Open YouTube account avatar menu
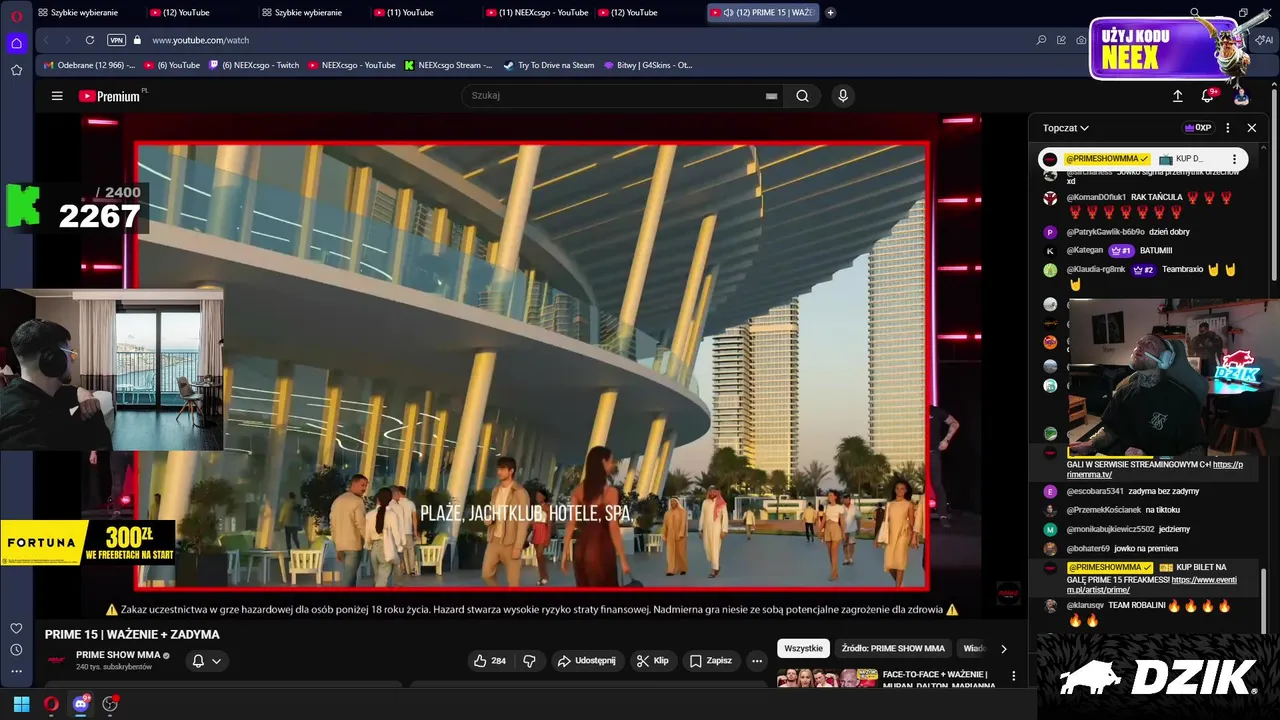Image resolution: width=1280 pixels, height=720 pixels. 1241,96
